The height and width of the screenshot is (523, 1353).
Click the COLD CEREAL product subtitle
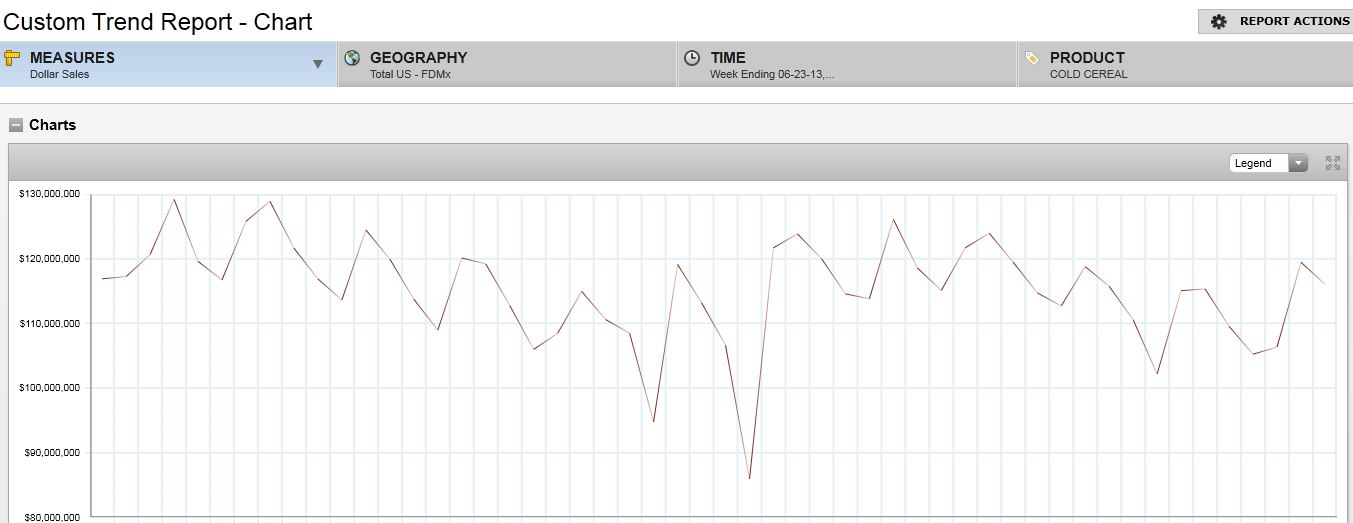point(1088,74)
